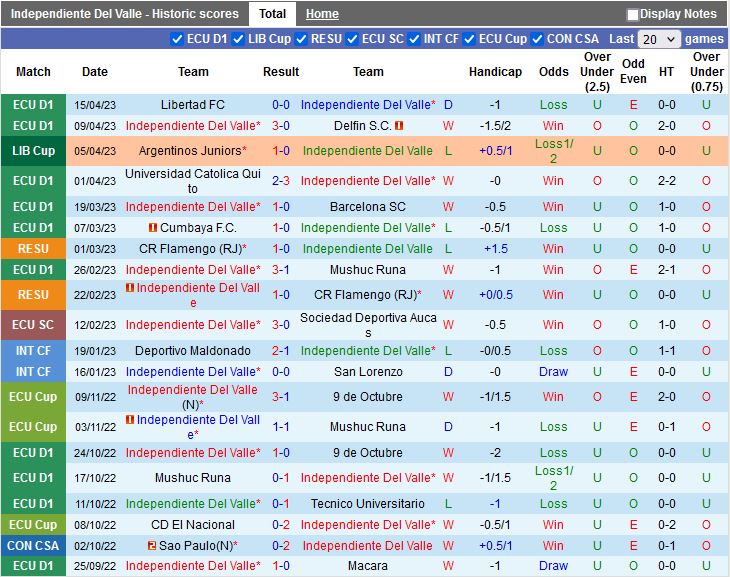
Task: Click the Odds column header
Action: 554,72
